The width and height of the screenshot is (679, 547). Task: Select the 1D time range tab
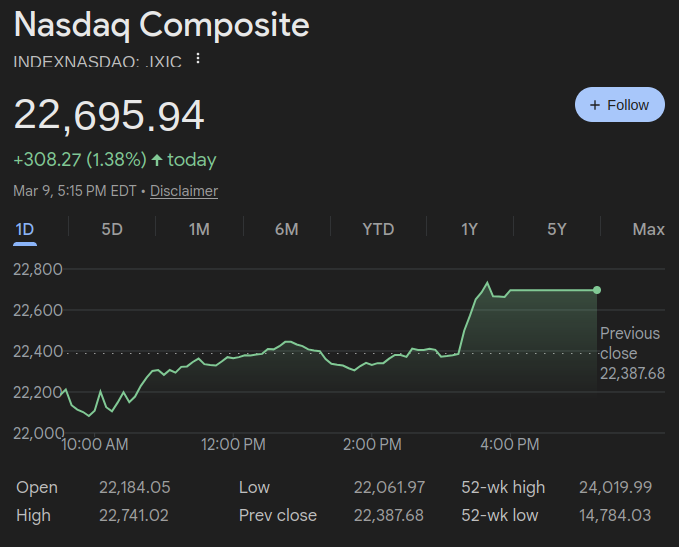point(24,230)
